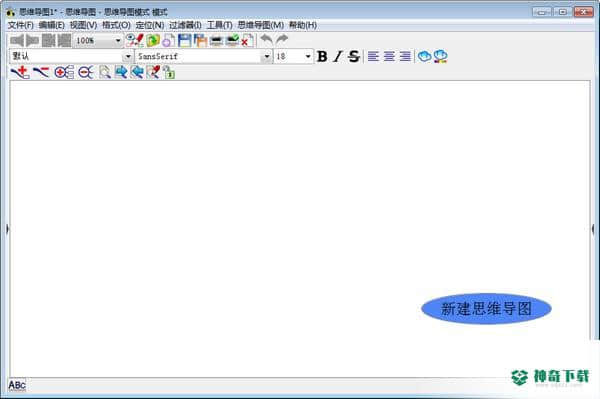Click the Undo arrow icon
This screenshot has height=399, width=600.
[266, 40]
